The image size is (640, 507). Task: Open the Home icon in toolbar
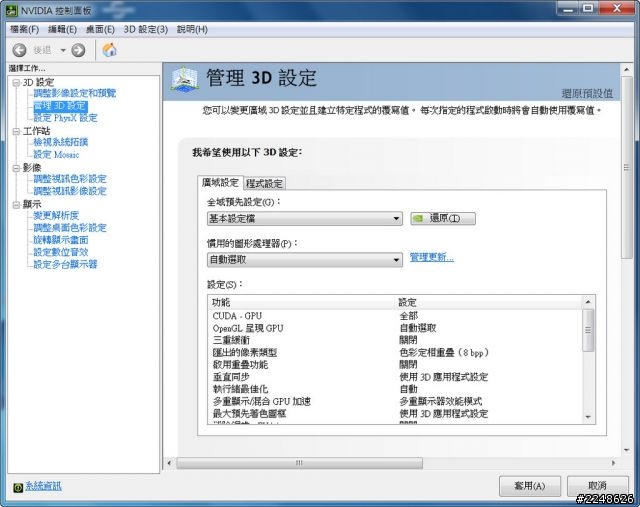pyautogui.click(x=109, y=50)
